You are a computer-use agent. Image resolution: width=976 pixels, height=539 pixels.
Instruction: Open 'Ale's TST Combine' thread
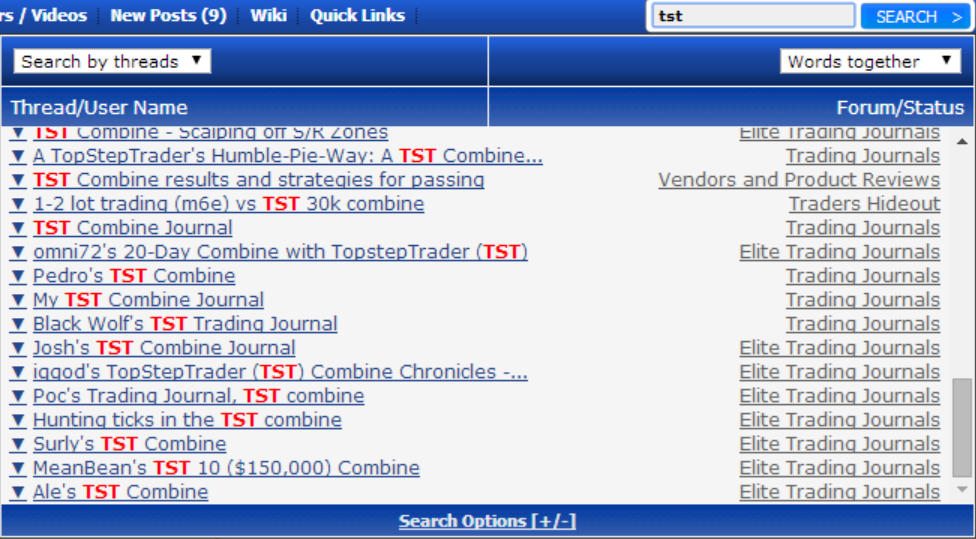(x=120, y=492)
